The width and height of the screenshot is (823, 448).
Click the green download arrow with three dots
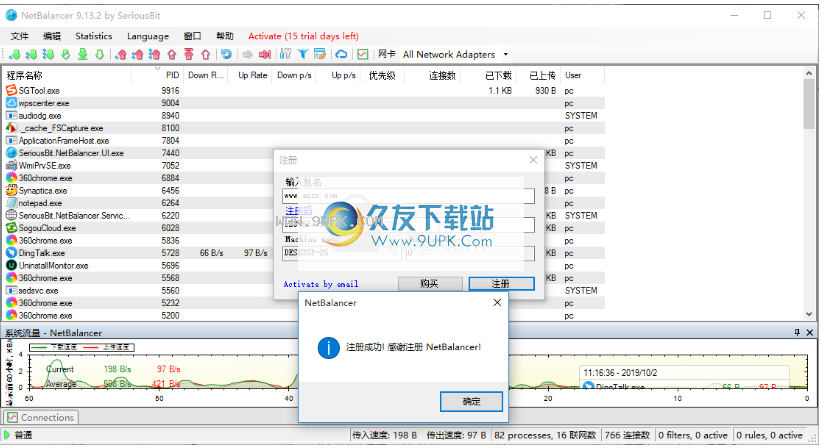[x=48, y=54]
